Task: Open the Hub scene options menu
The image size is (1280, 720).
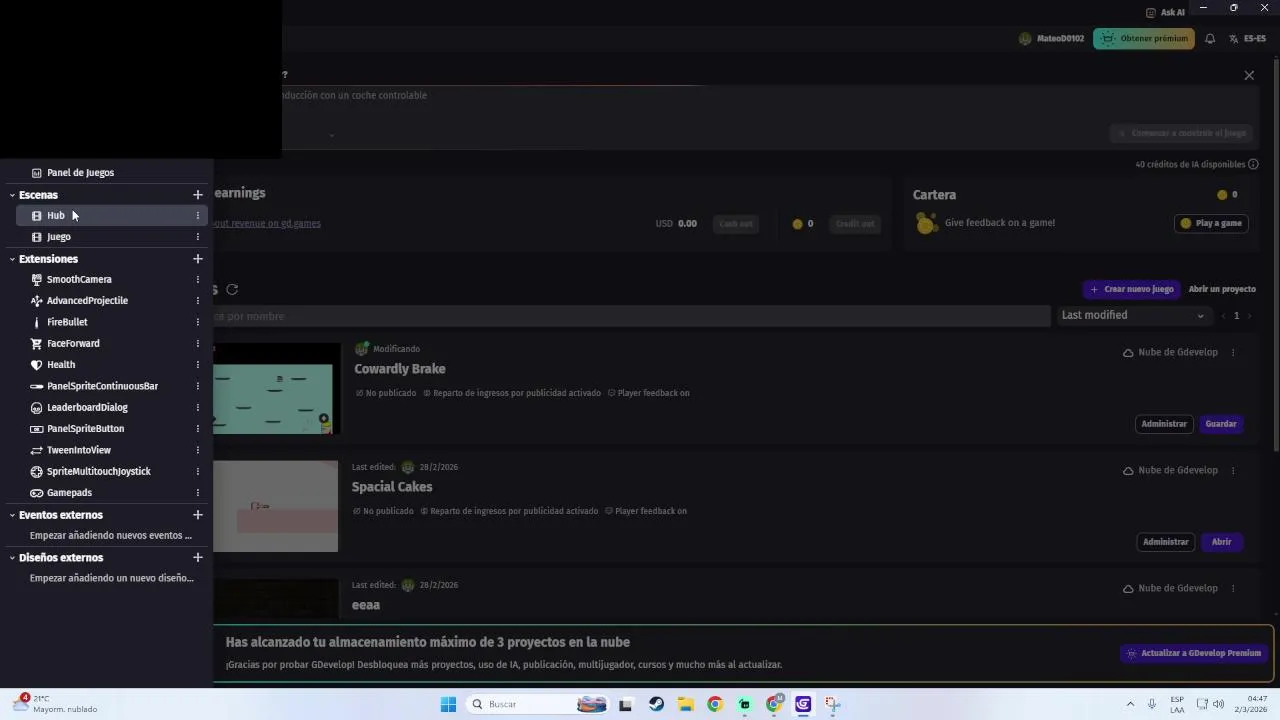Action: point(197,216)
